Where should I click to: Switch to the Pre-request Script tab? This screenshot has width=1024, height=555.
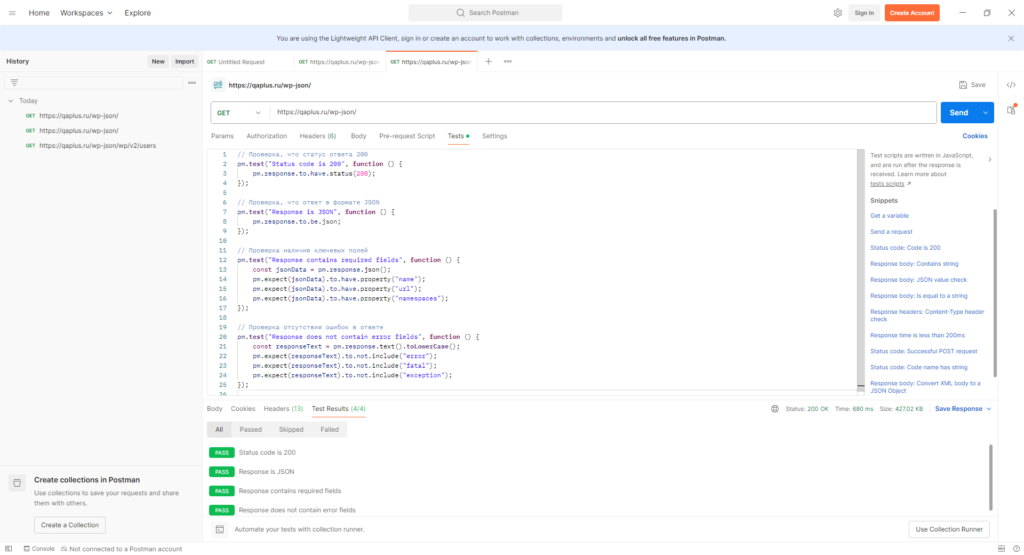(406, 136)
